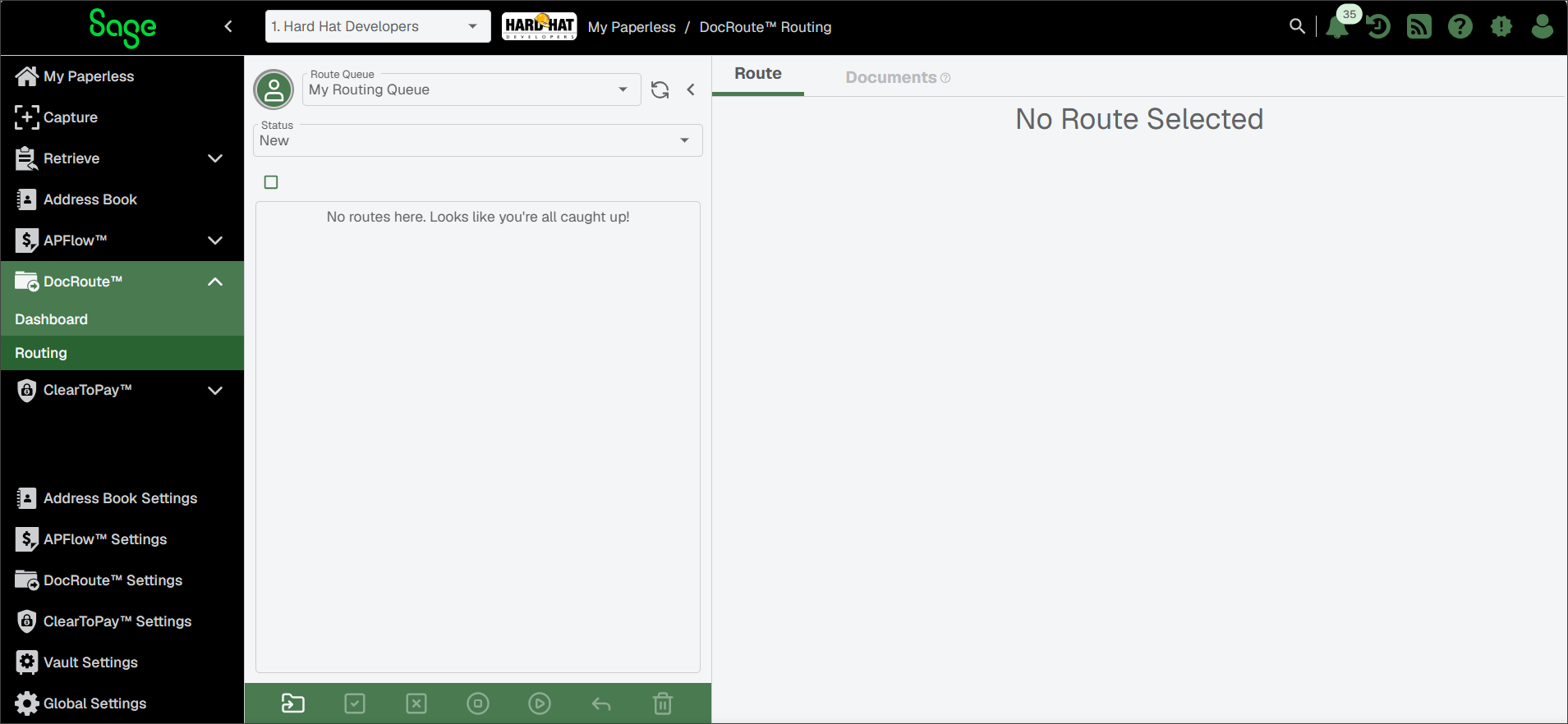Click the move-to-folder icon in the bottom toolbar
1568x724 pixels.
pos(293,703)
